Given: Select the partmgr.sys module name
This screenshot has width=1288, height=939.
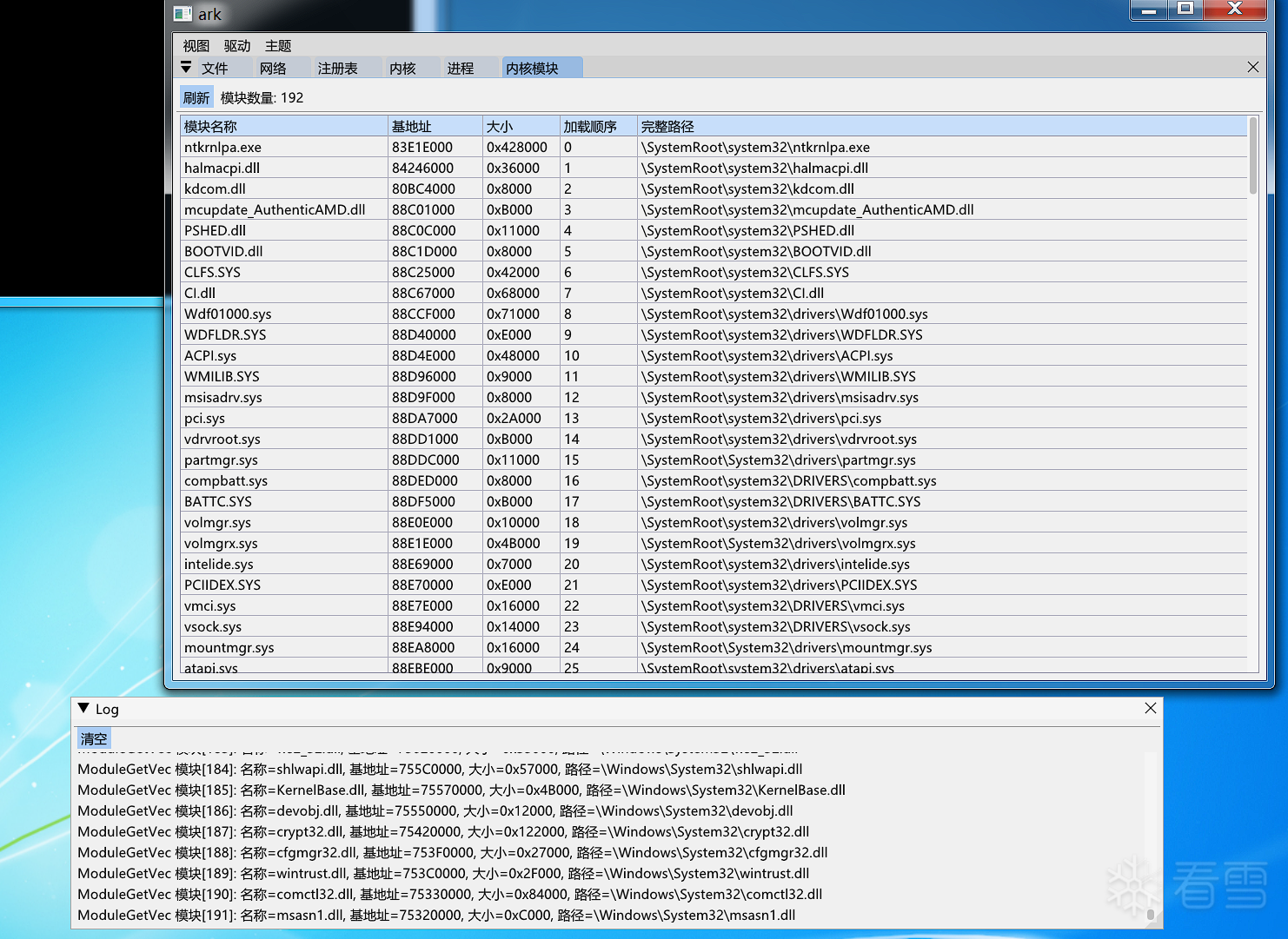Looking at the screenshot, I should click(221, 460).
